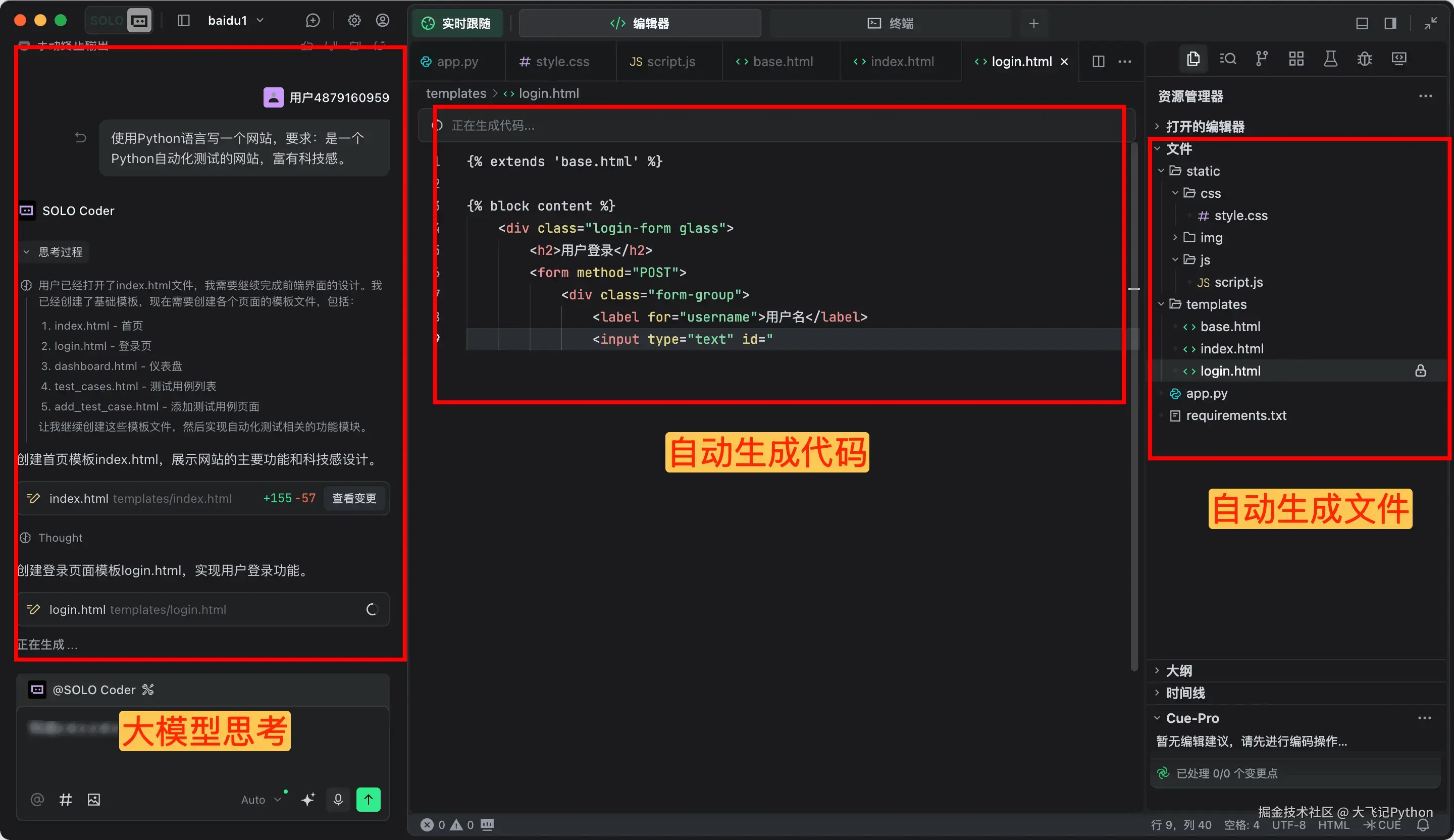Insert image using the picture icon
This screenshot has width=1454, height=840.
[93, 800]
